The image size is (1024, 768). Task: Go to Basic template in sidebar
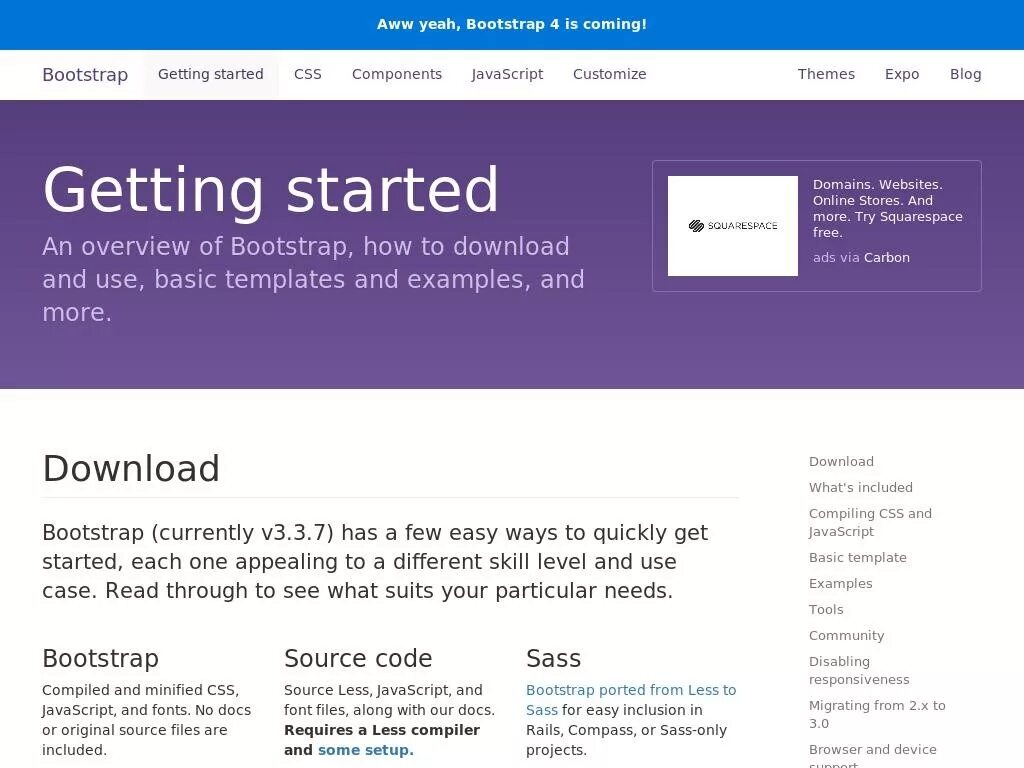click(x=857, y=557)
